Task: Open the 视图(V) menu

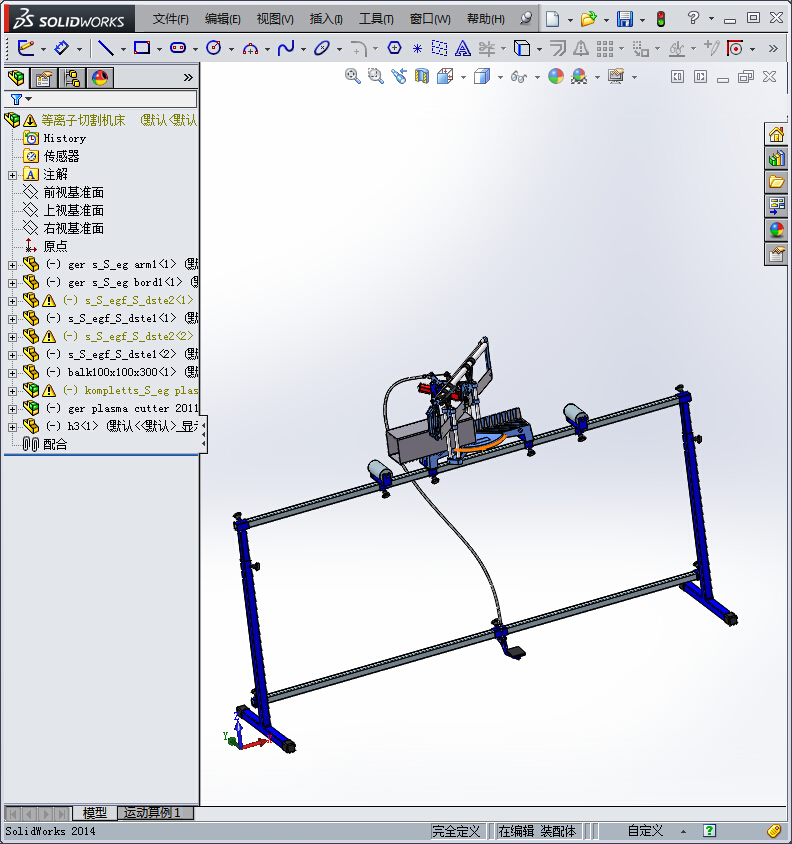Action: (275, 19)
